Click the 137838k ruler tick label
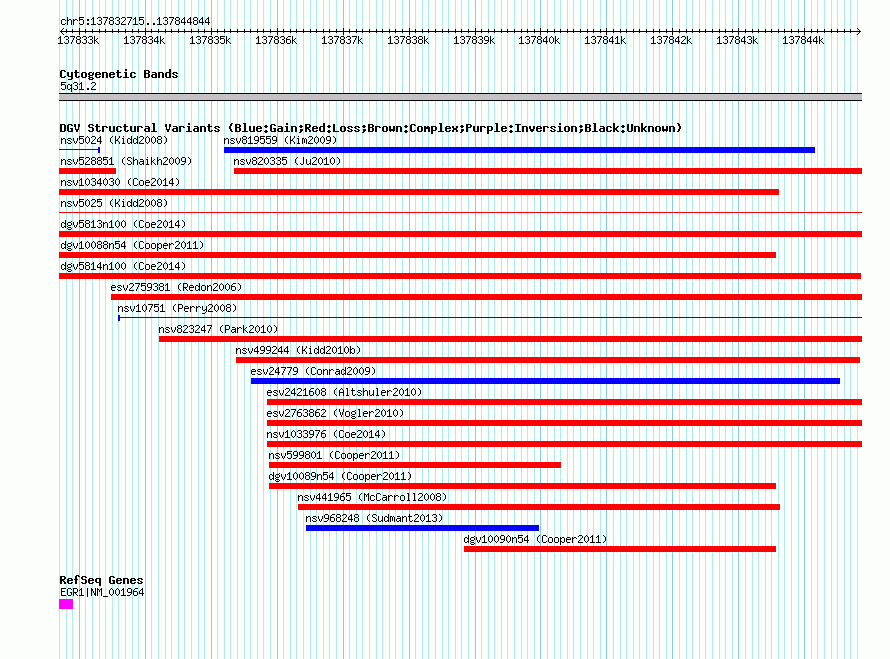The image size is (890, 659). click(408, 40)
